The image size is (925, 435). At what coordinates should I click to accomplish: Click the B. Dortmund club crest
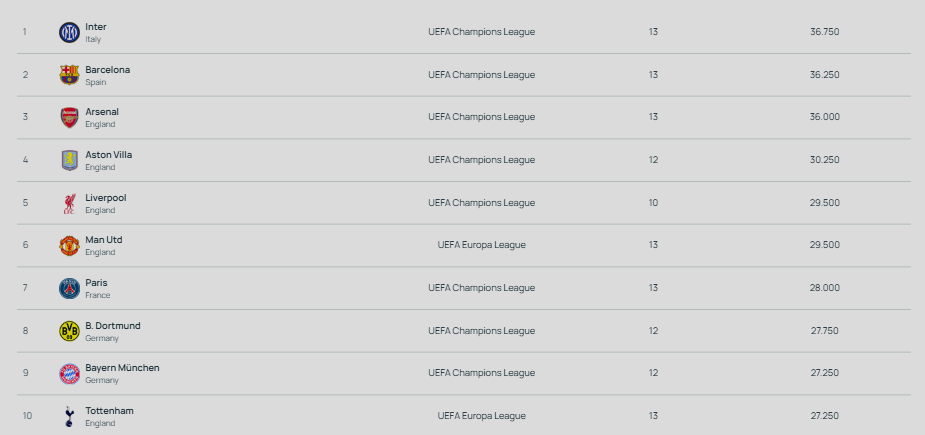pos(69,331)
